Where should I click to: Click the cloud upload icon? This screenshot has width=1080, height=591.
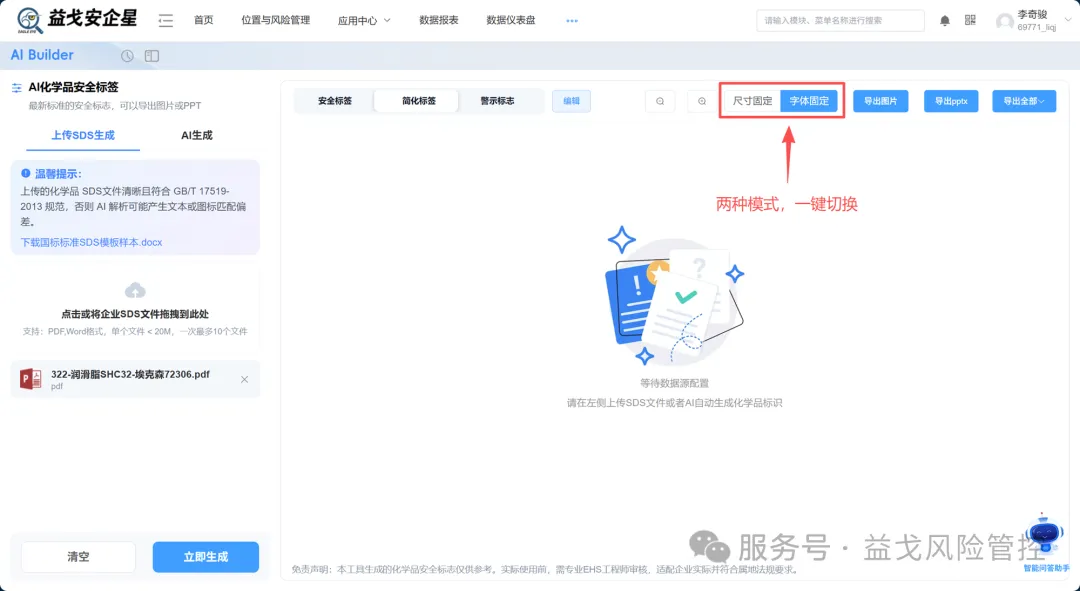coord(135,290)
